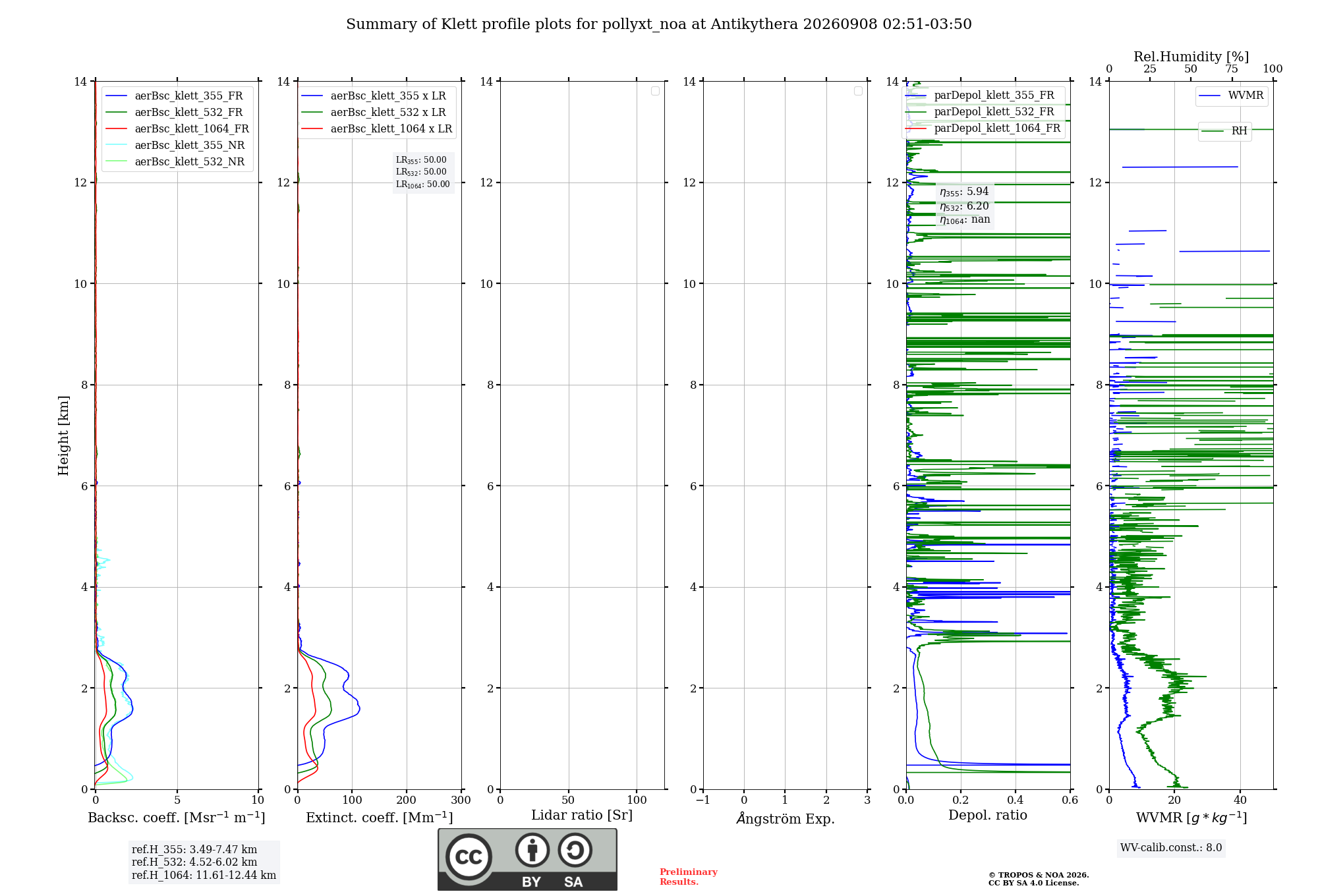Viewport: 1318px width, 896px height.
Task: Click the LR1064: 50.00 annotation
Action: [x=423, y=184]
